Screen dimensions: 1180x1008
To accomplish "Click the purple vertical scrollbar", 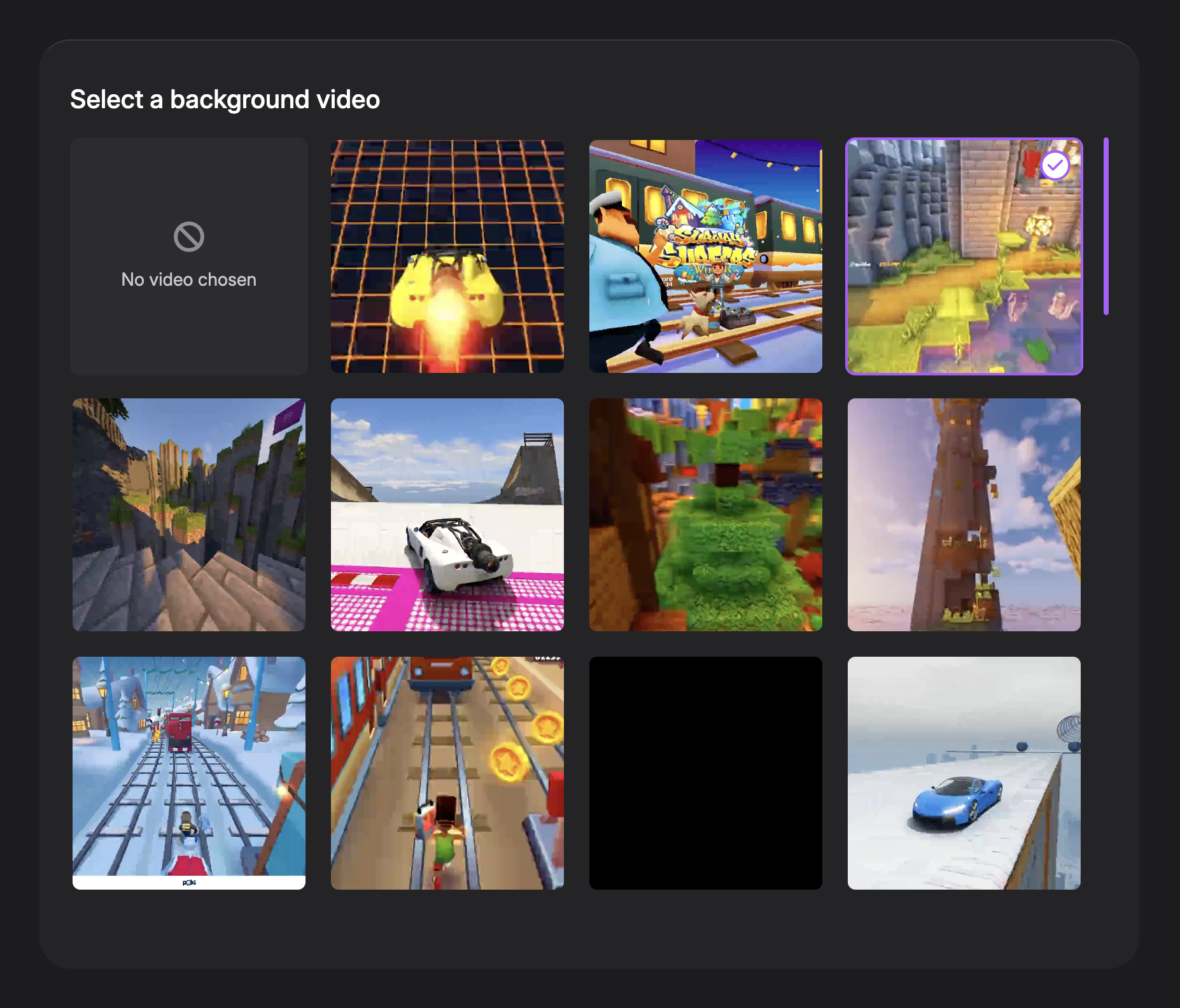I will [x=1106, y=226].
